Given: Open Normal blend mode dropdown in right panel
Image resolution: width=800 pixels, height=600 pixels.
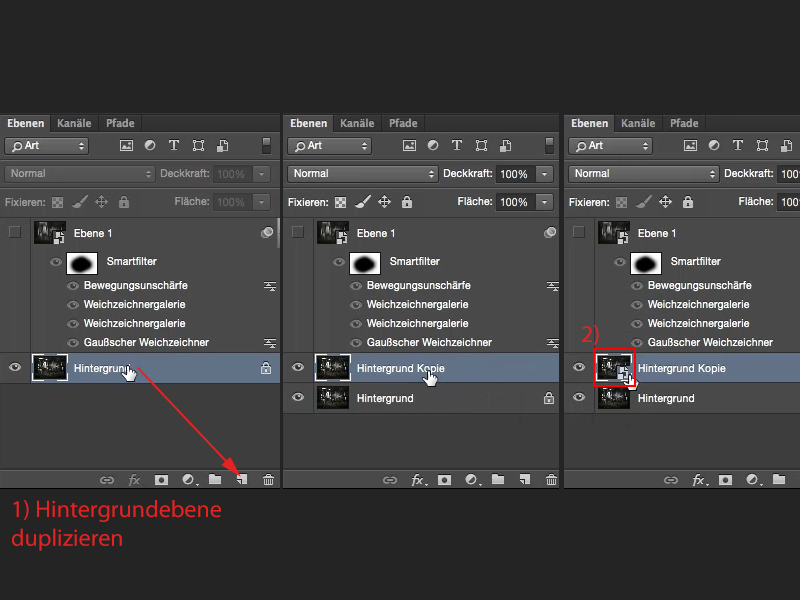Looking at the screenshot, I should point(643,174).
